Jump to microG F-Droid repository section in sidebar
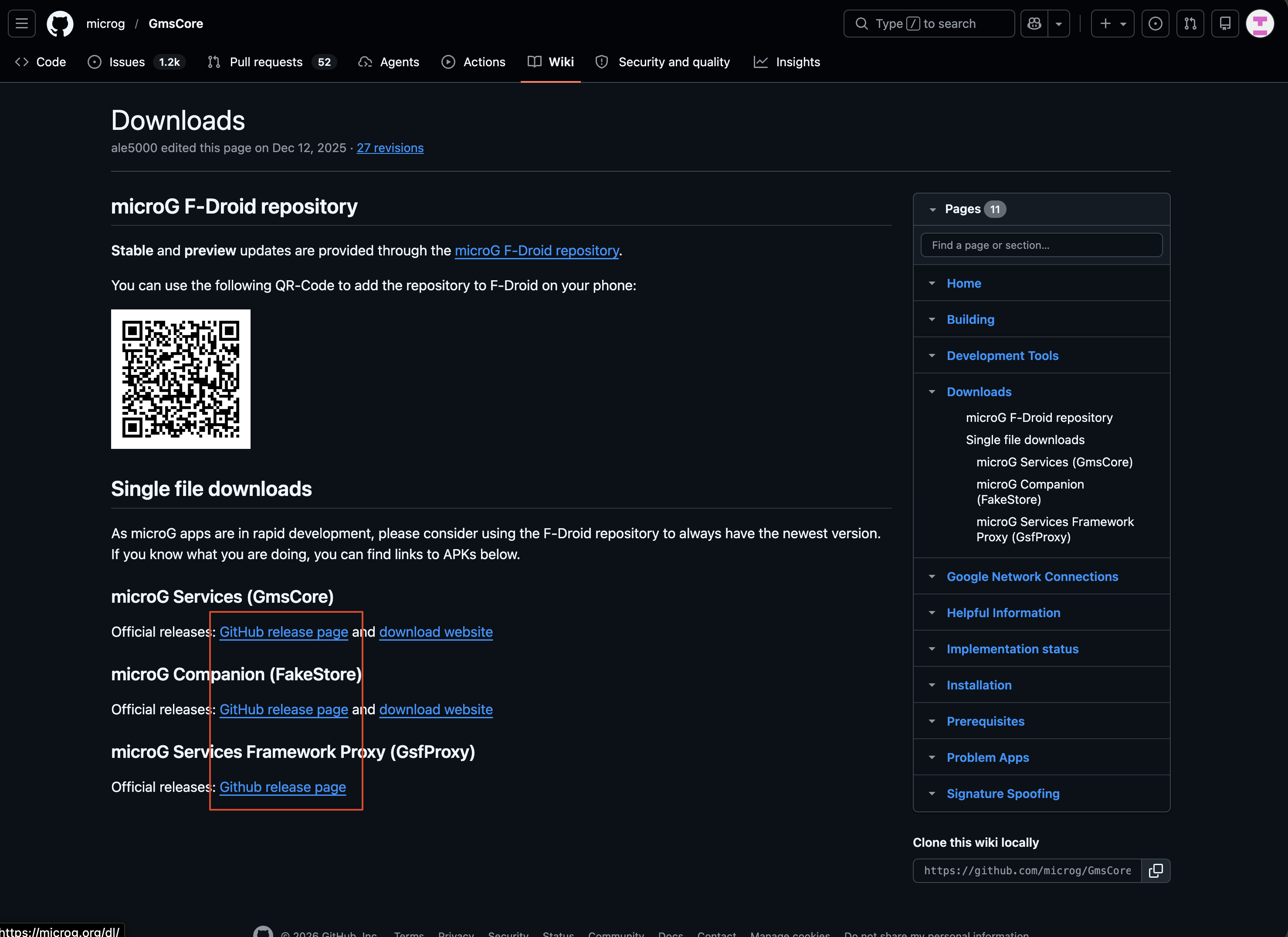The height and width of the screenshot is (937, 1288). 1039,418
